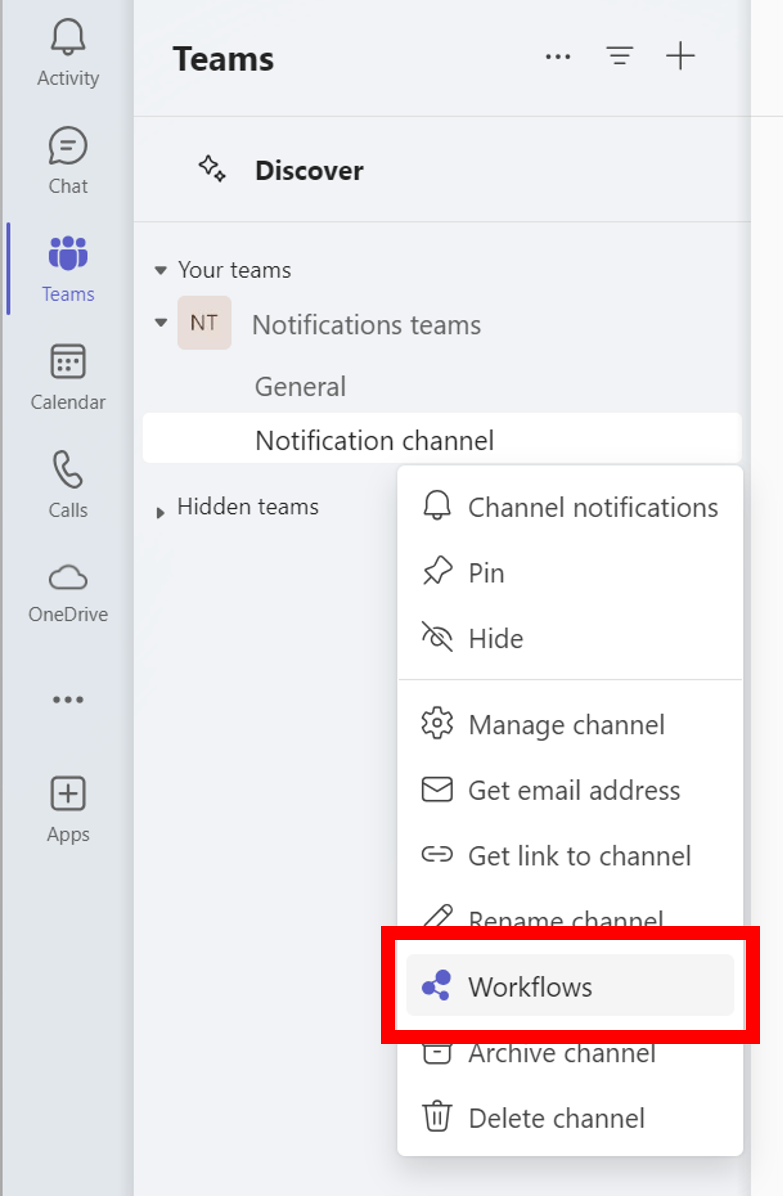Viewport: 783px width, 1196px height.
Task: Click the gear icon beside Manage channel
Action: (x=437, y=723)
